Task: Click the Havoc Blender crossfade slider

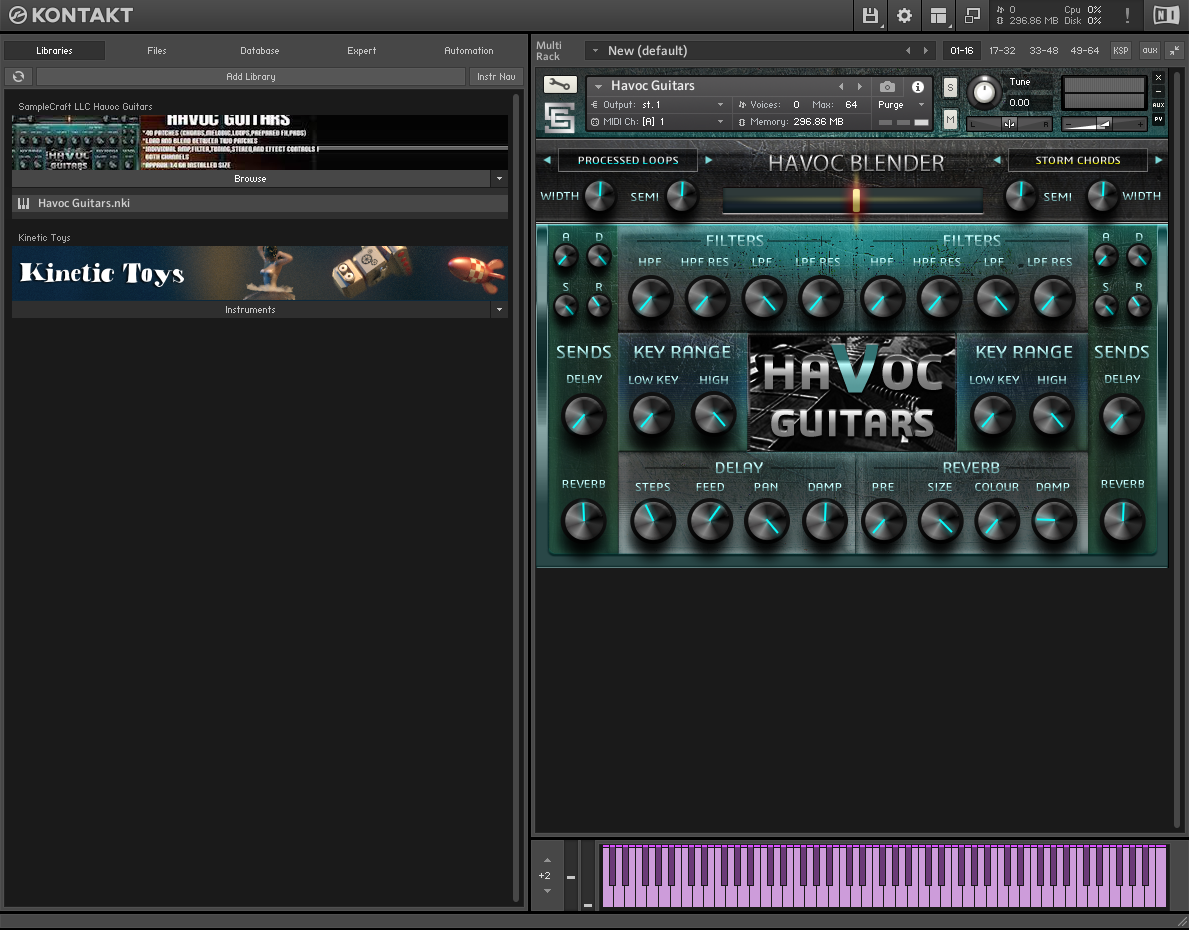Action: (x=853, y=200)
